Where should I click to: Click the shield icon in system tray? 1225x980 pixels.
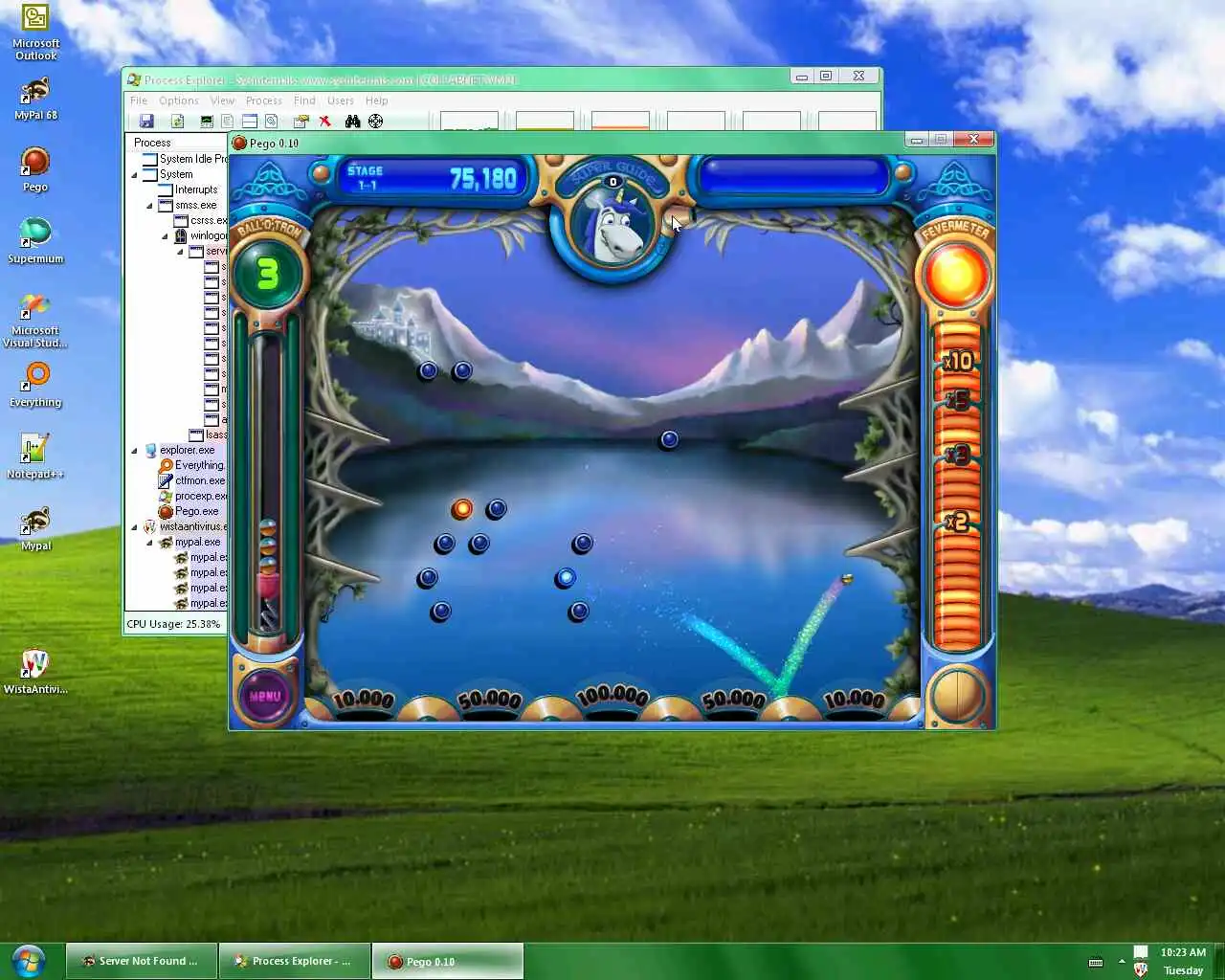click(x=1141, y=969)
